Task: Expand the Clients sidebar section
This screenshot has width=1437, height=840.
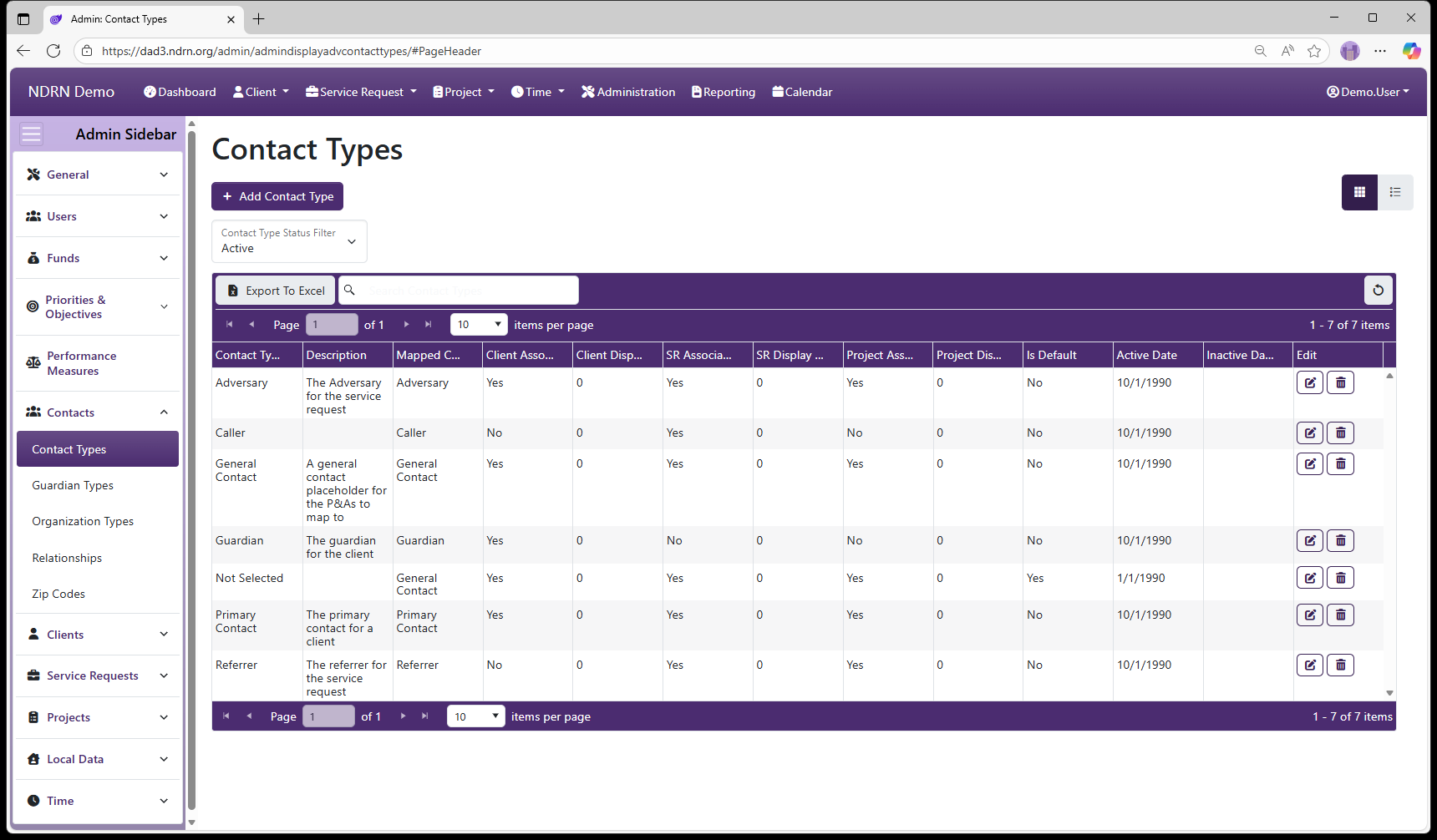Action: click(98, 635)
